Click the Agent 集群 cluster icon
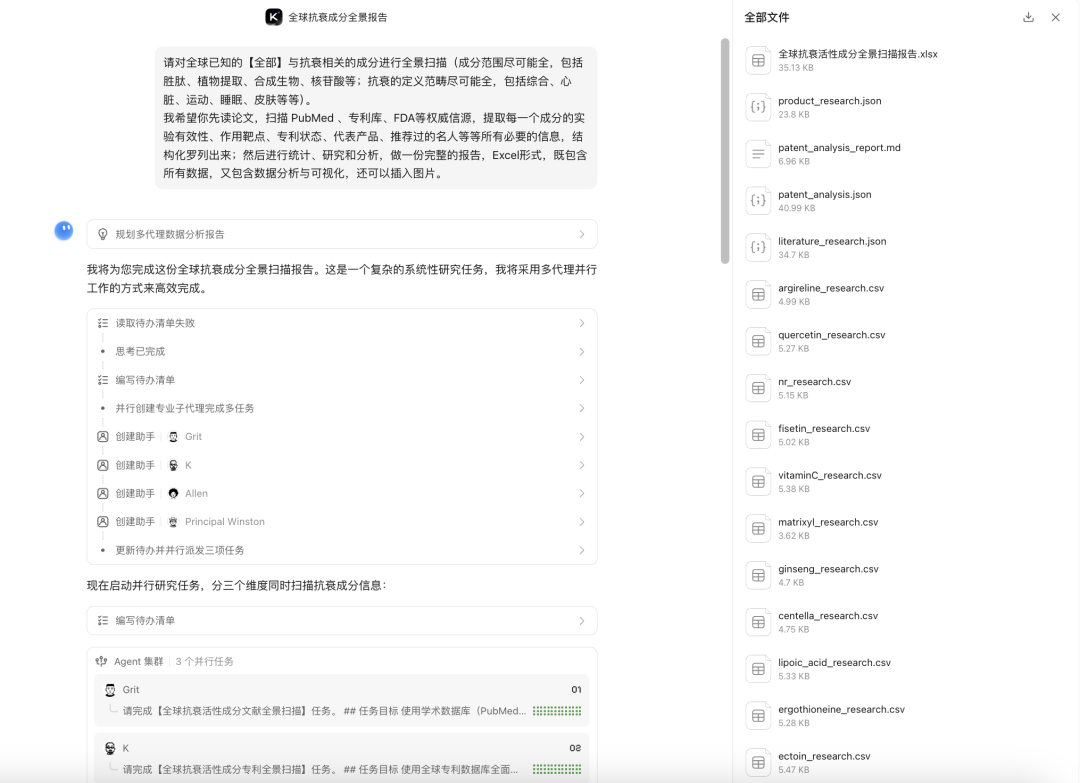The image size is (1080, 783). click(102, 661)
